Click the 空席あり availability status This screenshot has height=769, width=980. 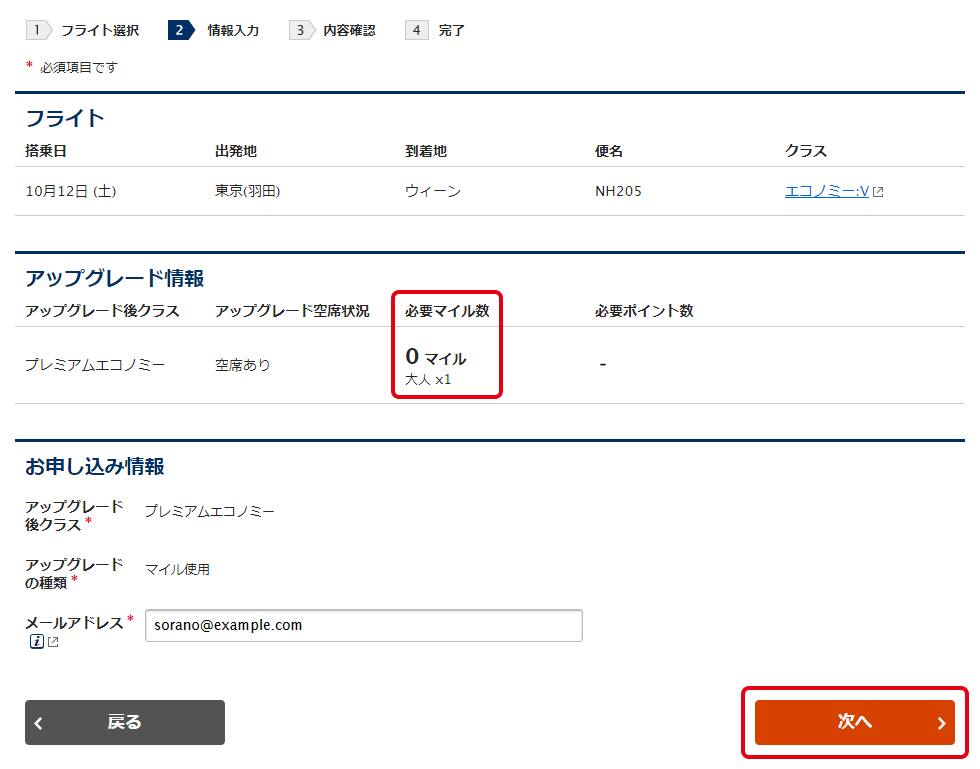pyautogui.click(x=242, y=365)
